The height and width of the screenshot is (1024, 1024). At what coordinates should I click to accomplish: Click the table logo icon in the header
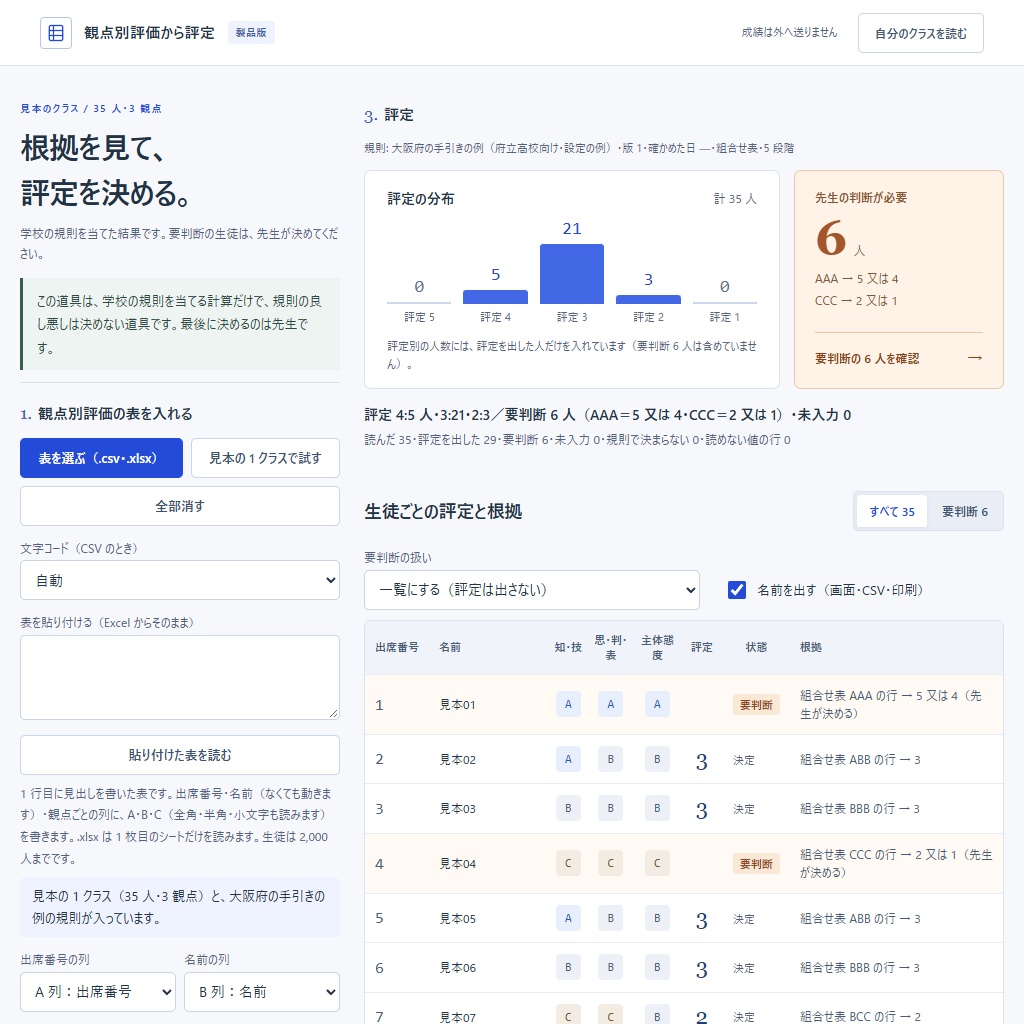[x=56, y=33]
